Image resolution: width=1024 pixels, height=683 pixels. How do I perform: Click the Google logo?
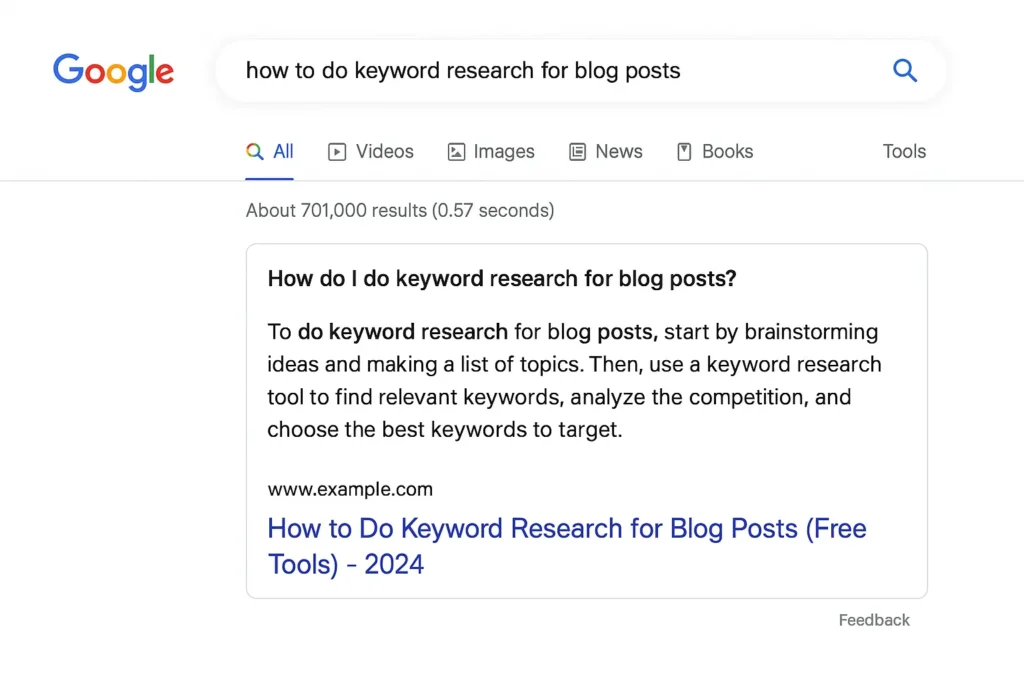pyautogui.click(x=113, y=71)
